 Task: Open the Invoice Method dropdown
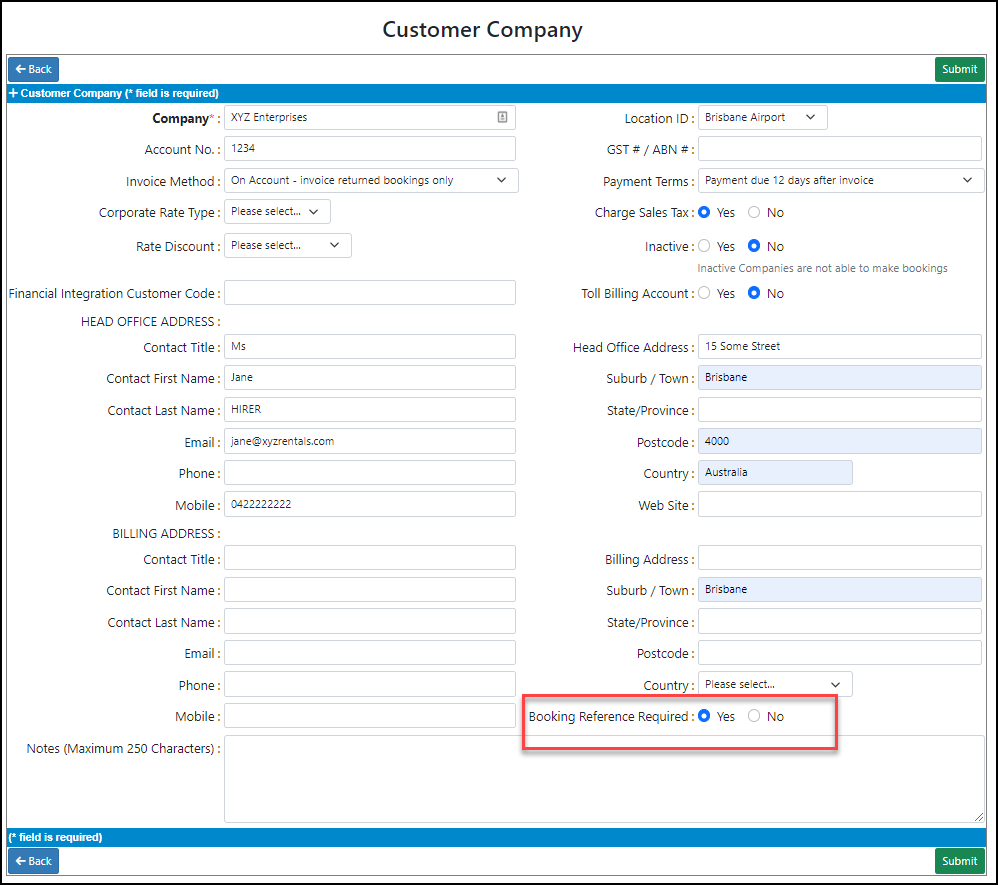(x=371, y=180)
